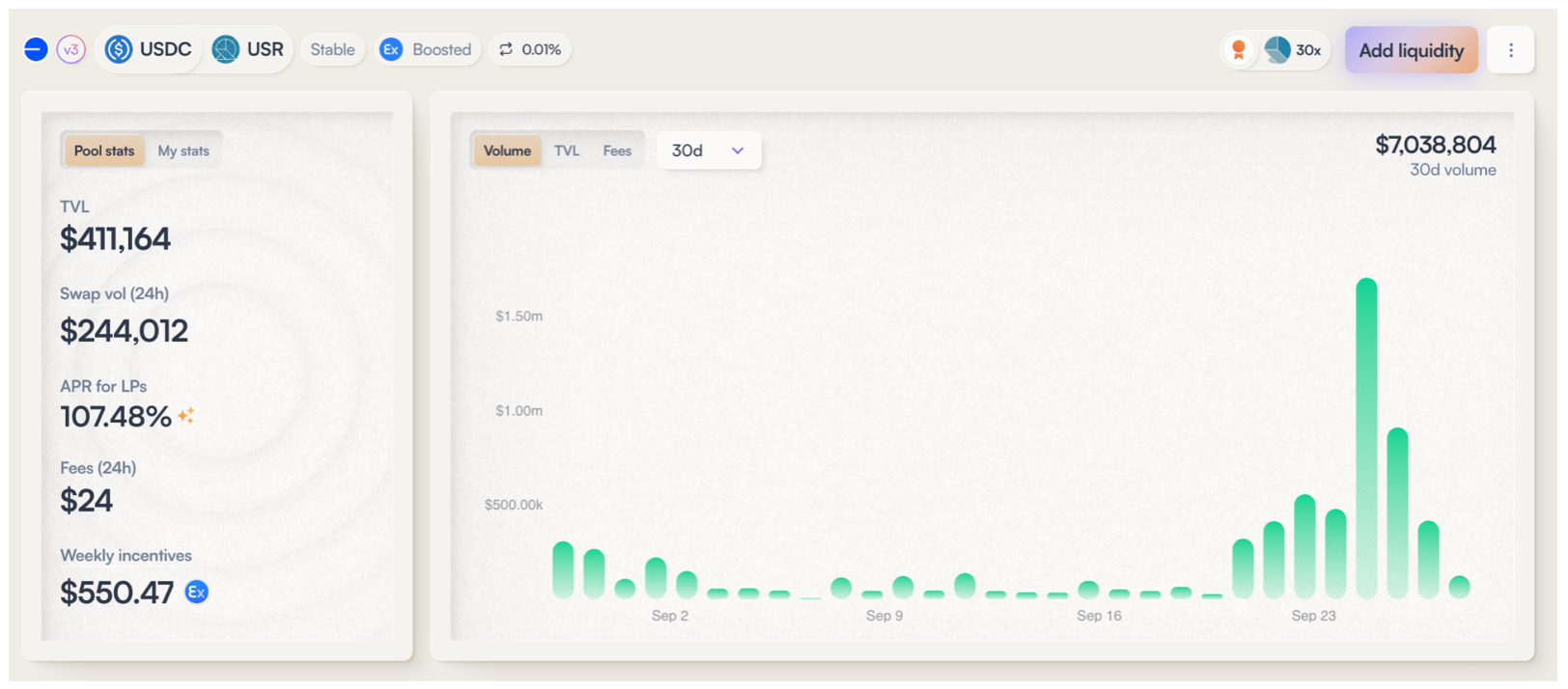Click the Ex icon next to weekly incentives
The width and height of the screenshot is (1568, 689).
(197, 592)
